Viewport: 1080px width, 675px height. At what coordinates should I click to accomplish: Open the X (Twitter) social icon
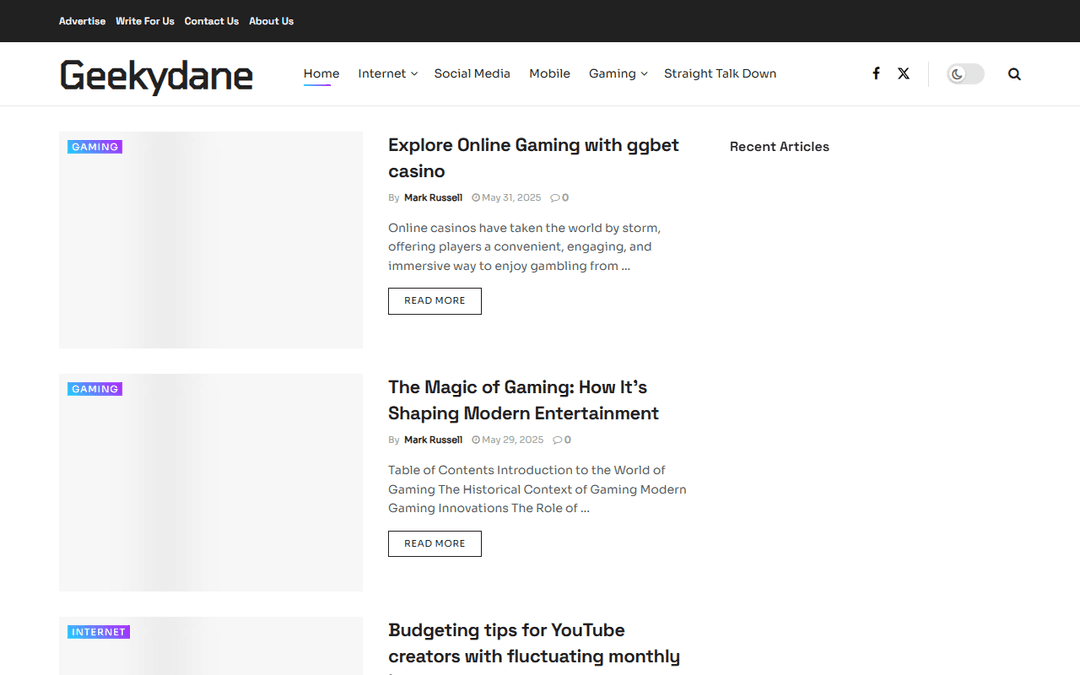(903, 74)
